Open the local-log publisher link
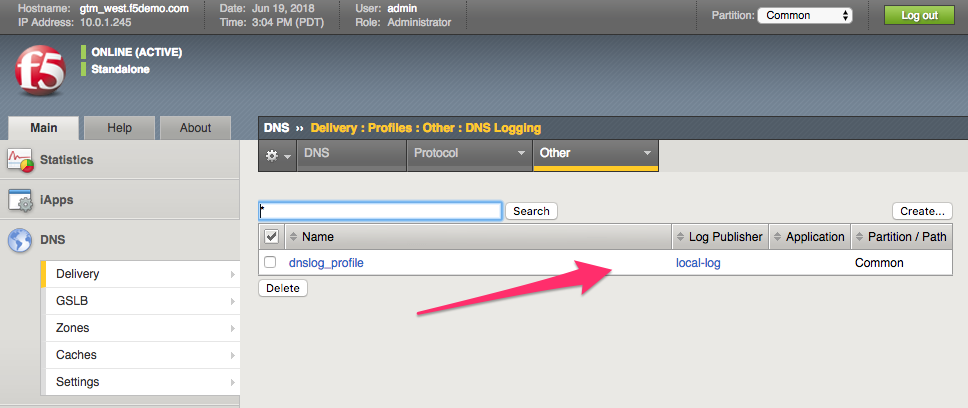The height and width of the screenshot is (408, 968). click(x=698, y=263)
